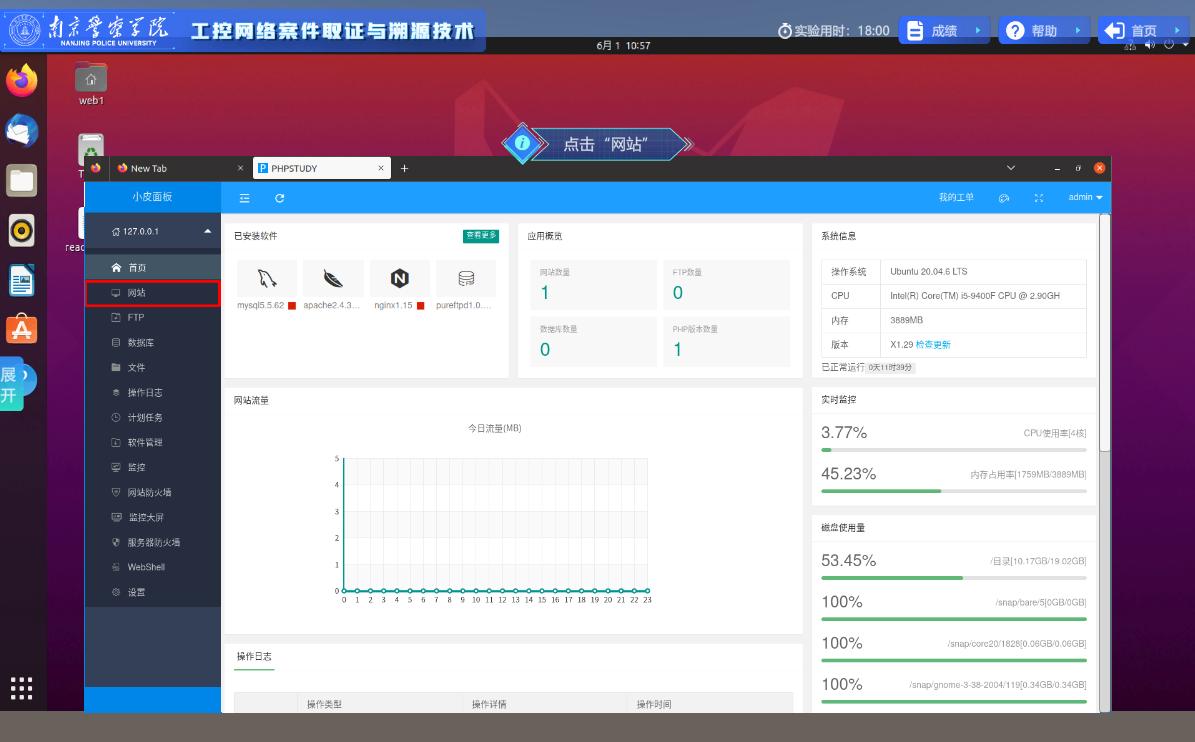
Task: Click the page's vertical scrollbar
Action: [x=1105, y=400]
